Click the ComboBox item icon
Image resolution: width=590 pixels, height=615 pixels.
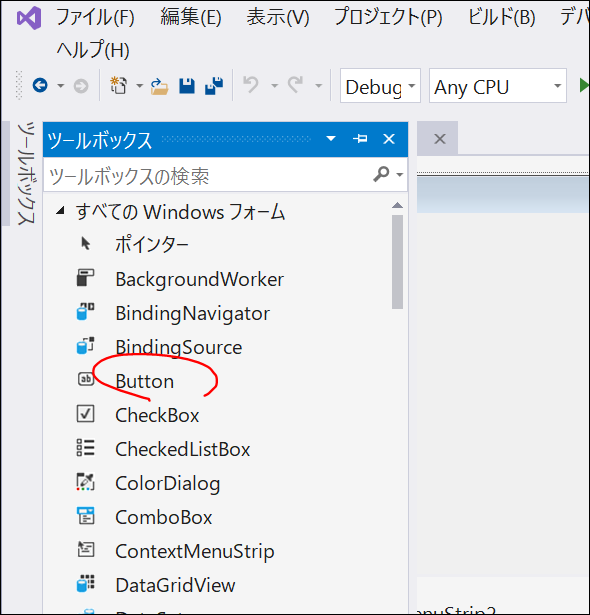[x=86, y=516]
